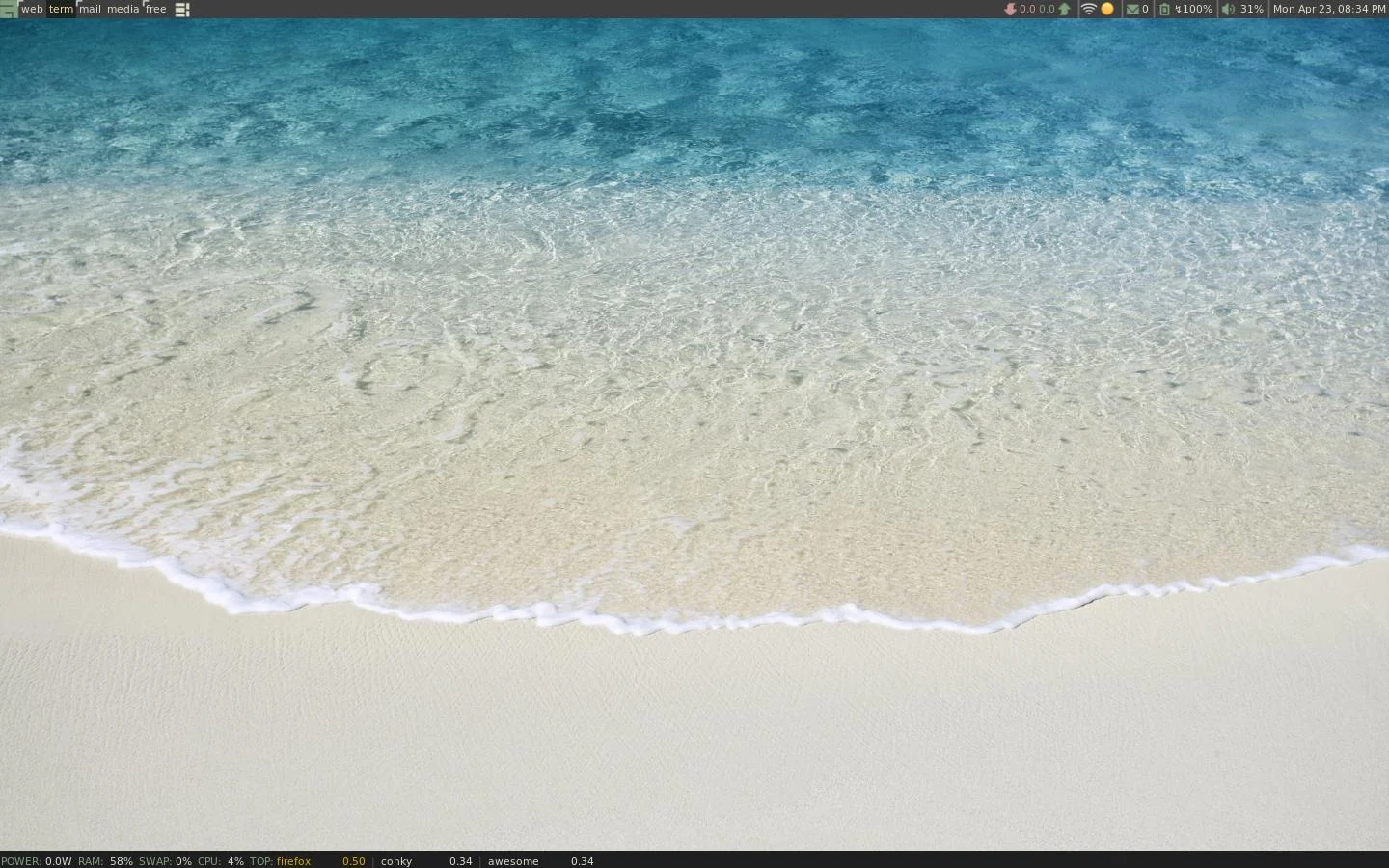Click the volume speaker icon
Viewport: 1389px width, 868px height.
pyautogui.click(x=1228, y=10)
